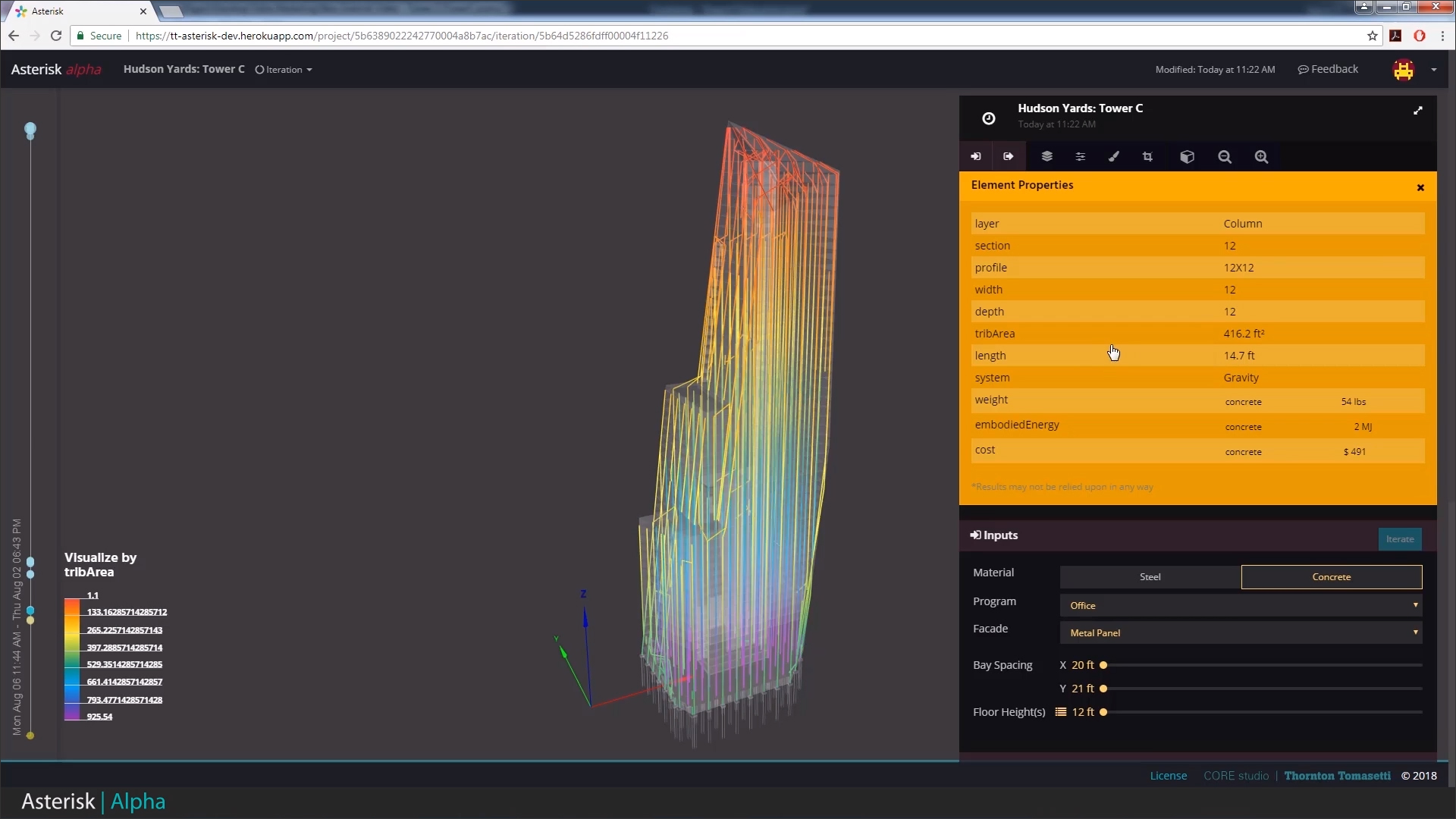The width and height of the screenshot is (1456, 819).
Task: Click the PDF extension icon
Action: pyautogui.click(x=1395, y=36)
